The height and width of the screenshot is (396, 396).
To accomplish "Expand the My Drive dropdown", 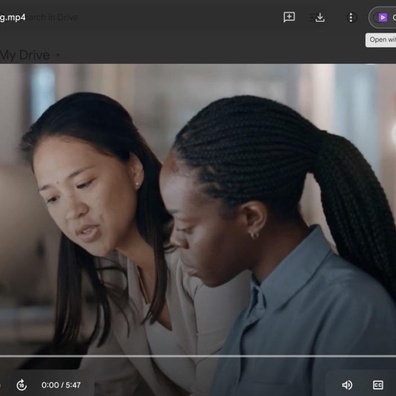I will point(58,55).
